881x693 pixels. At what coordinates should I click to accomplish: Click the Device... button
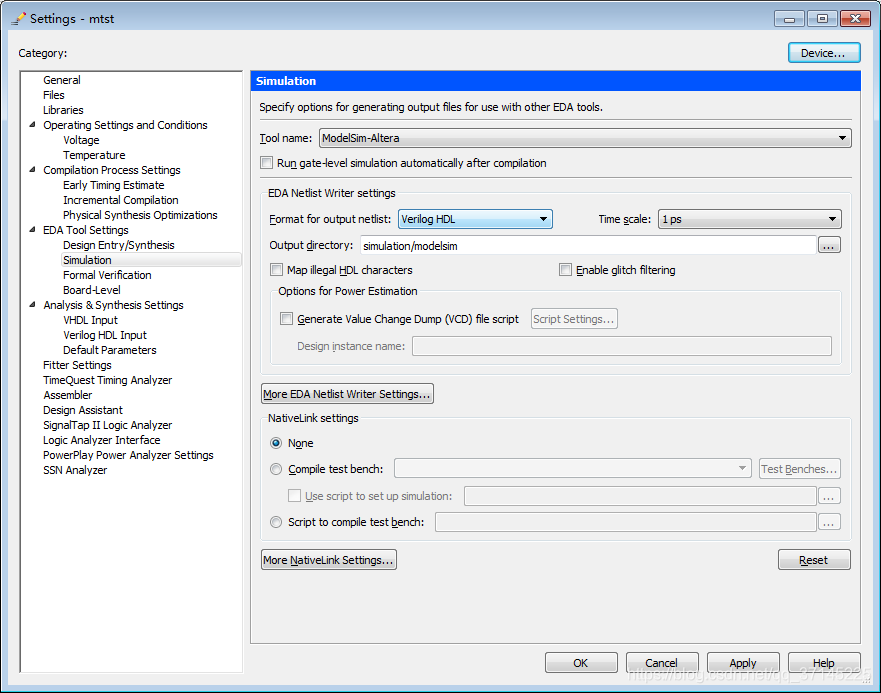click(x=824, y=53)
